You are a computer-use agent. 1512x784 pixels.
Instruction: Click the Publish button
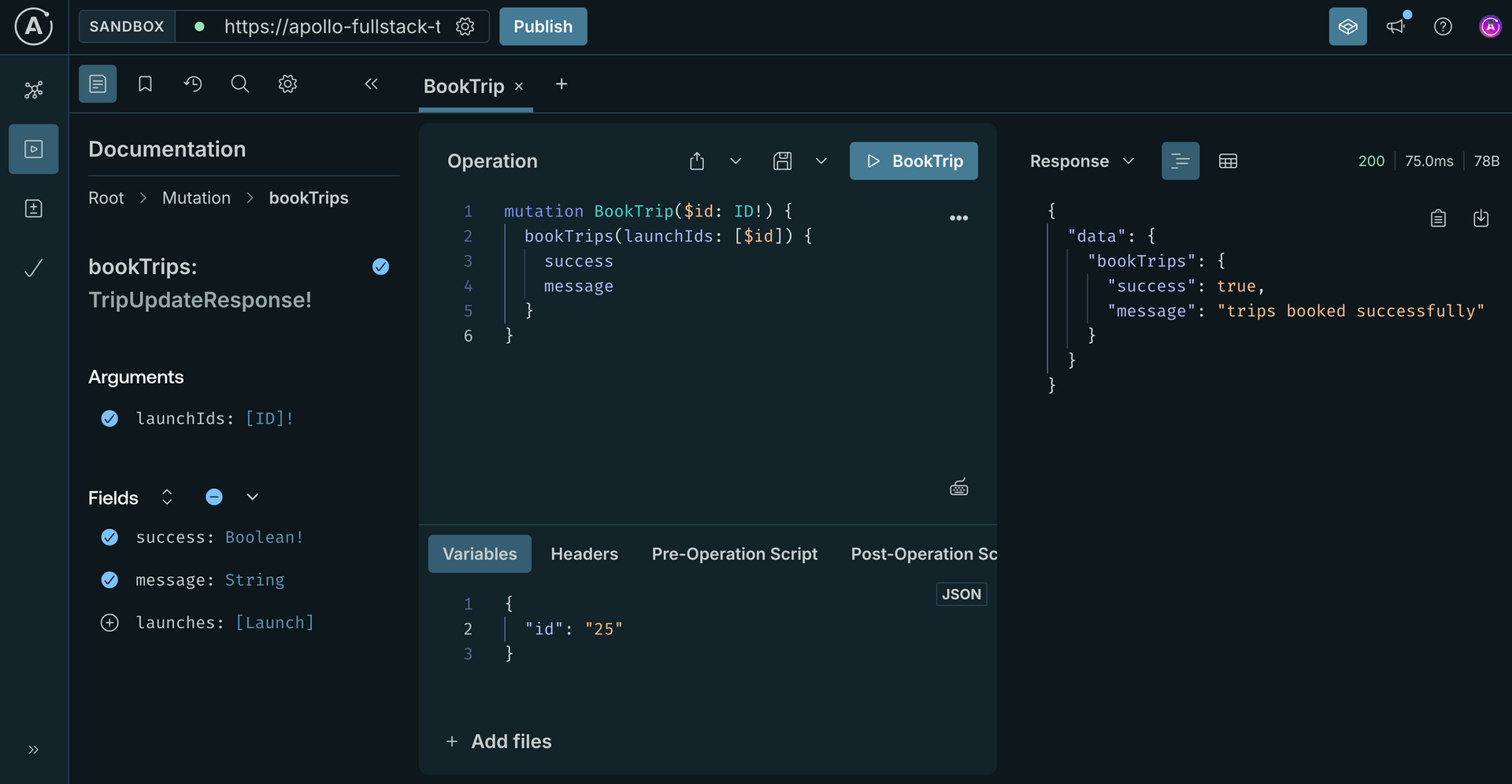coord(543,27)
